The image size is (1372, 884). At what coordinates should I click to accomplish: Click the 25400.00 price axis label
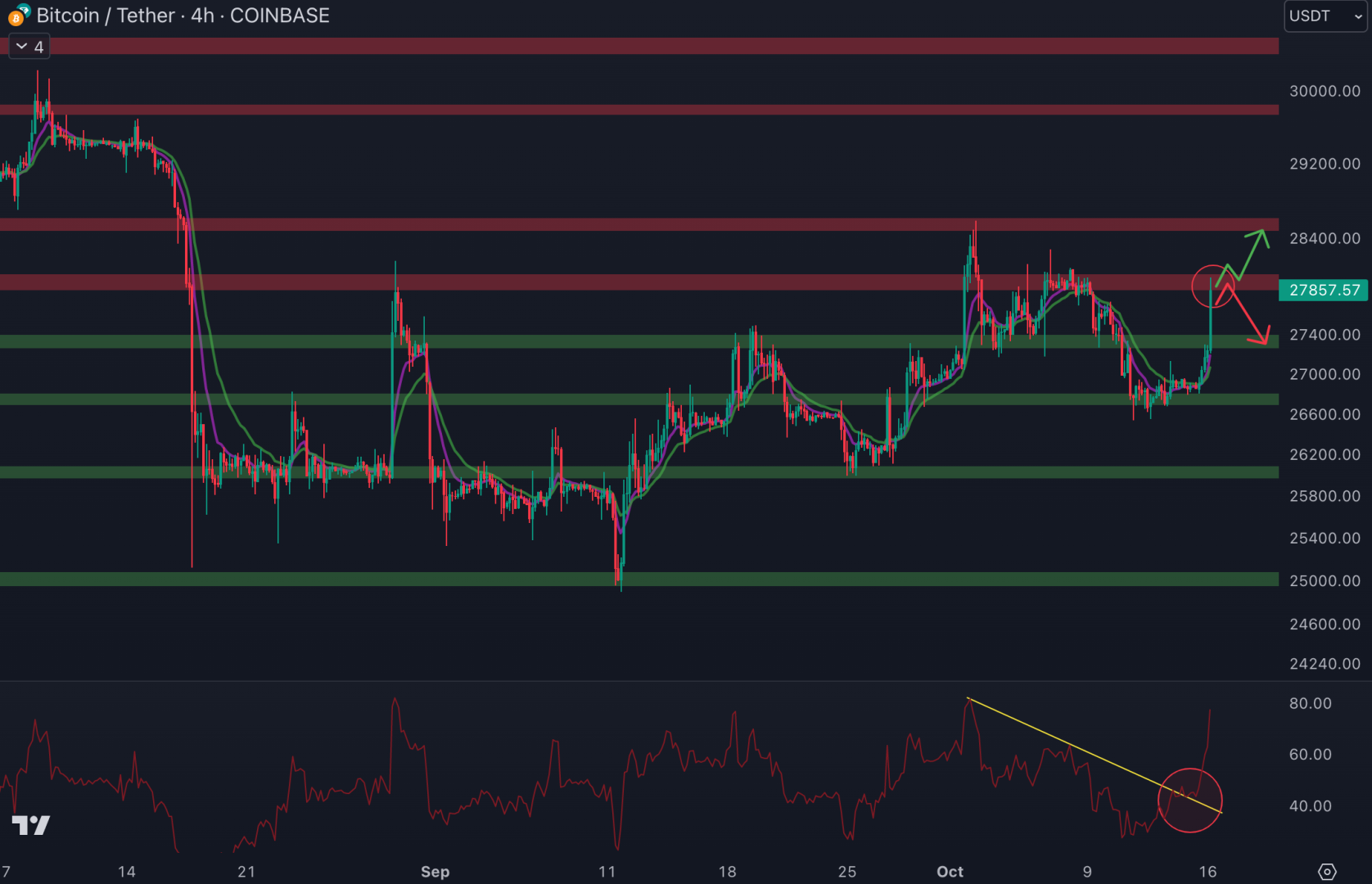pos(1325,538)
